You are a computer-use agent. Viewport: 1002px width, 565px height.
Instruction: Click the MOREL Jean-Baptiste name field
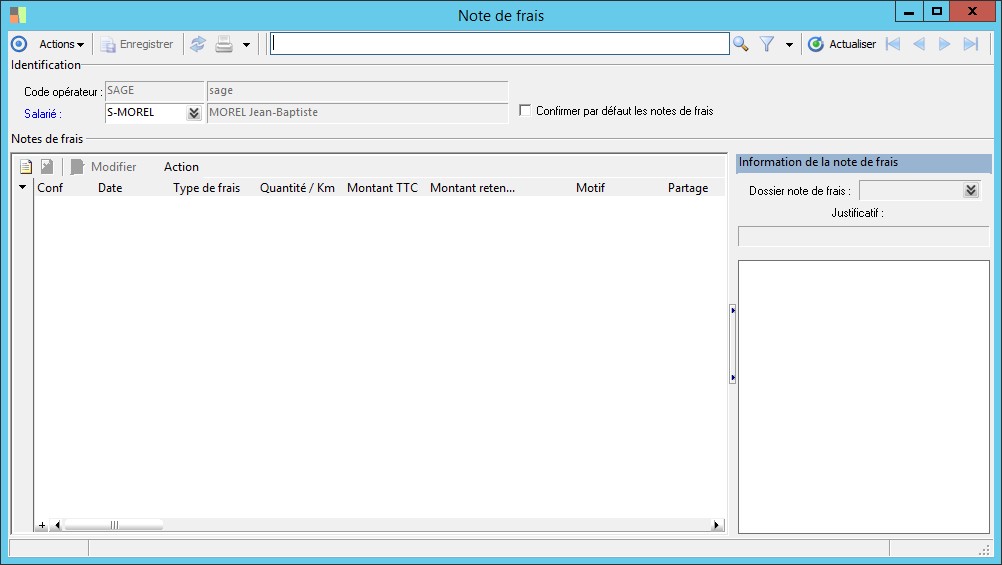(x=357, y=112)
